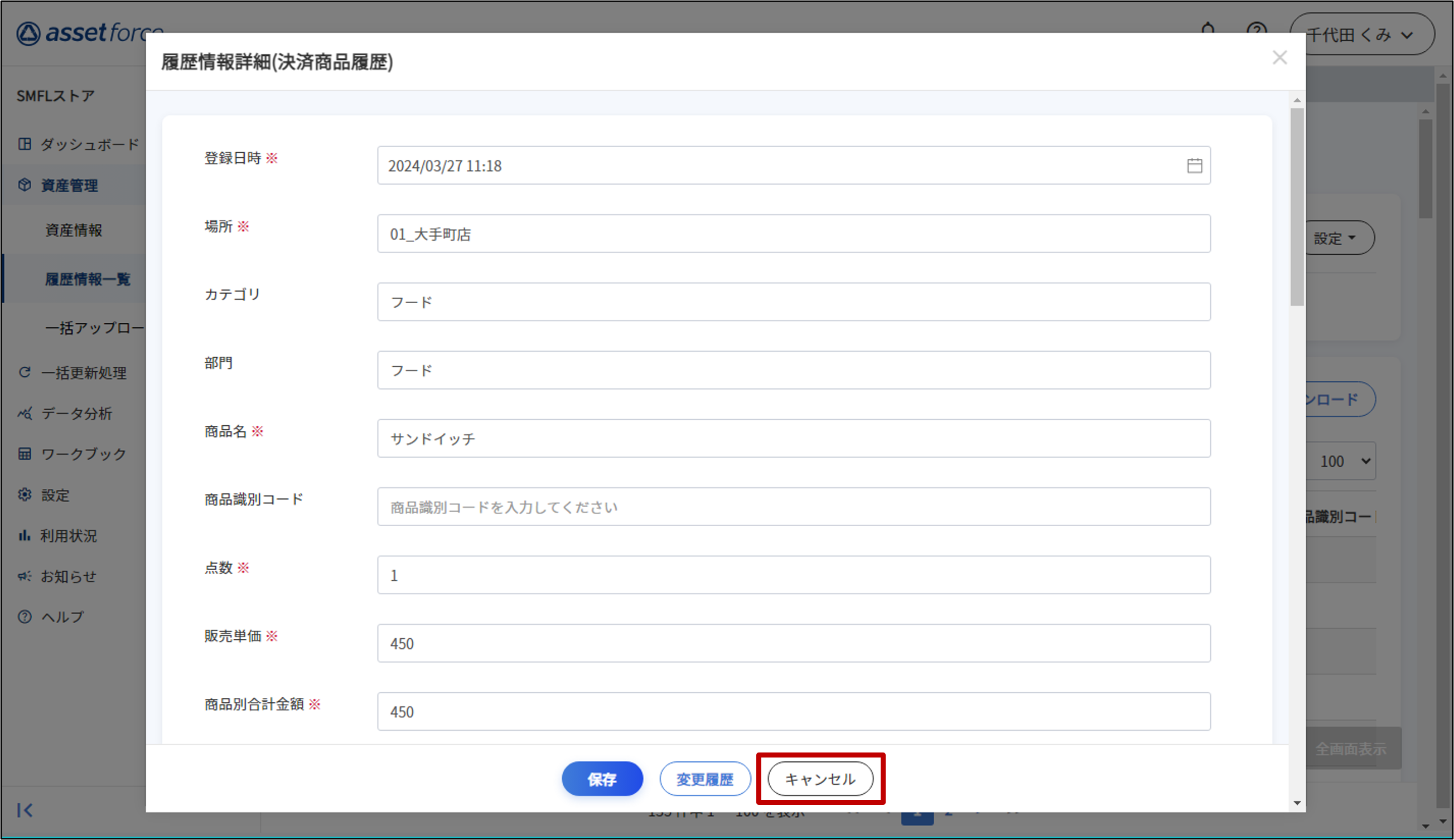Click the ワークブック table icon
Image resolution: width=1454 pixels, height=840 pixels.
(24, 454)
